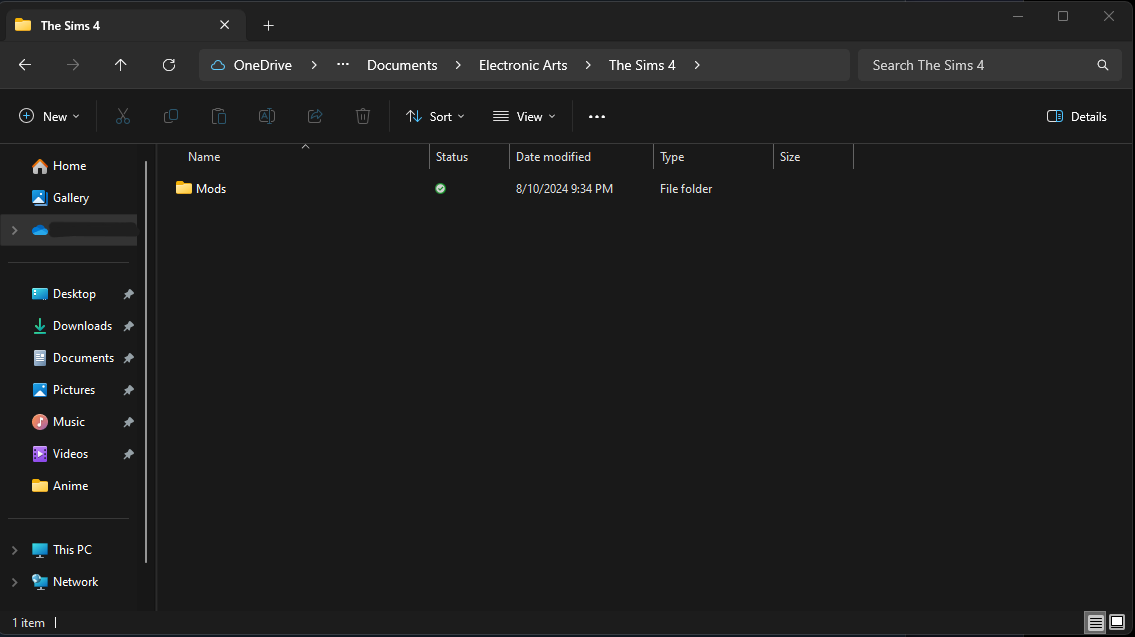The image size is (1135, 637).
Task: Click the forward navigation arrow
Action: tap(72, 65)
